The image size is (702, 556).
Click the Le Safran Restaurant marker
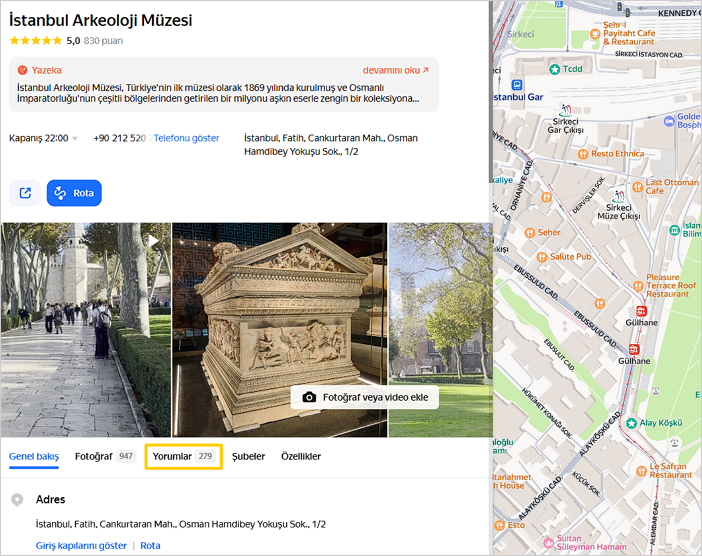[x=642, y=471]
